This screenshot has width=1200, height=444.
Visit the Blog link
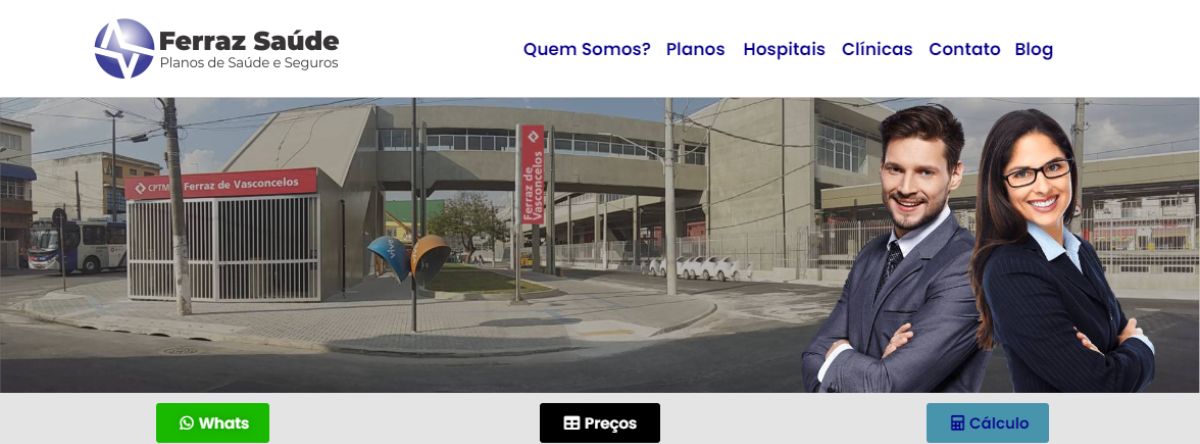1034,49
